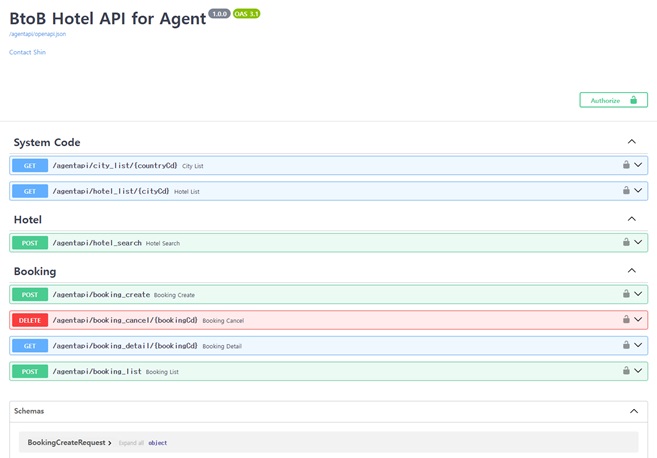
Task: Click the 'Hotel List' summary text
Action: (x=187, y=192)
